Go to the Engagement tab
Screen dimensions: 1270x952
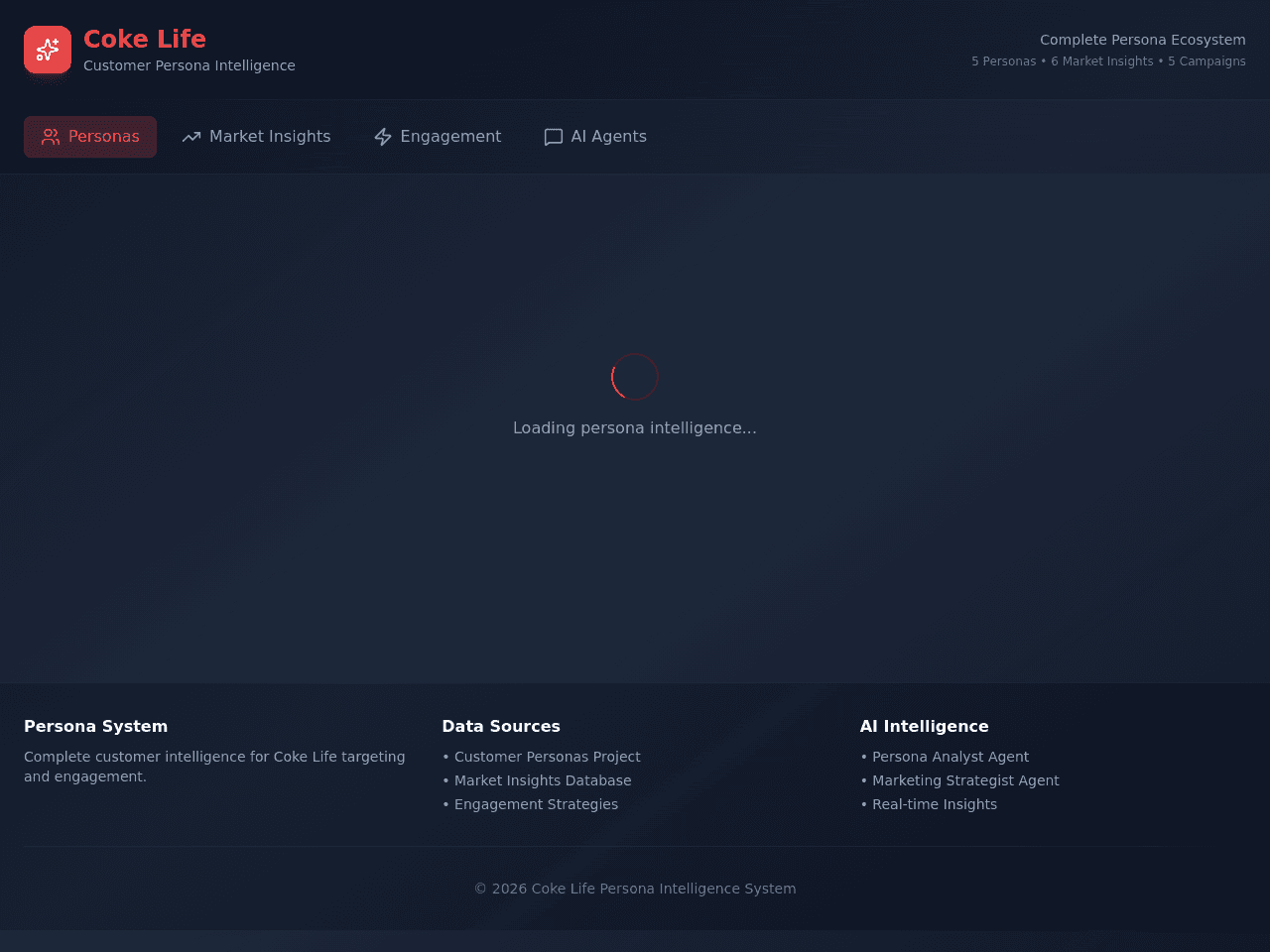pyautogui.click(x=438, y=137)
